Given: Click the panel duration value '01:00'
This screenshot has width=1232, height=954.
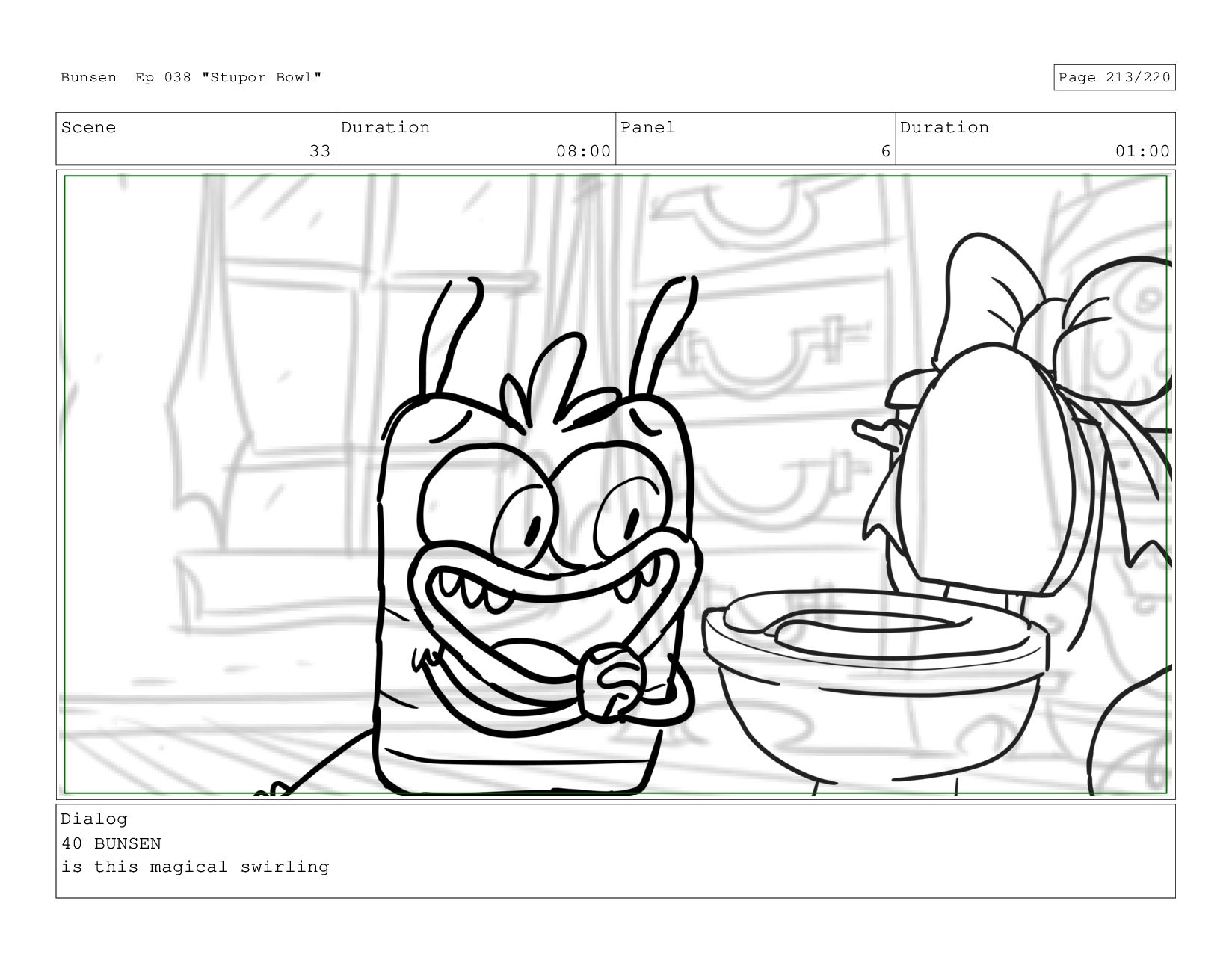Looking at the screenshot, I should [x=1142, y=151].
